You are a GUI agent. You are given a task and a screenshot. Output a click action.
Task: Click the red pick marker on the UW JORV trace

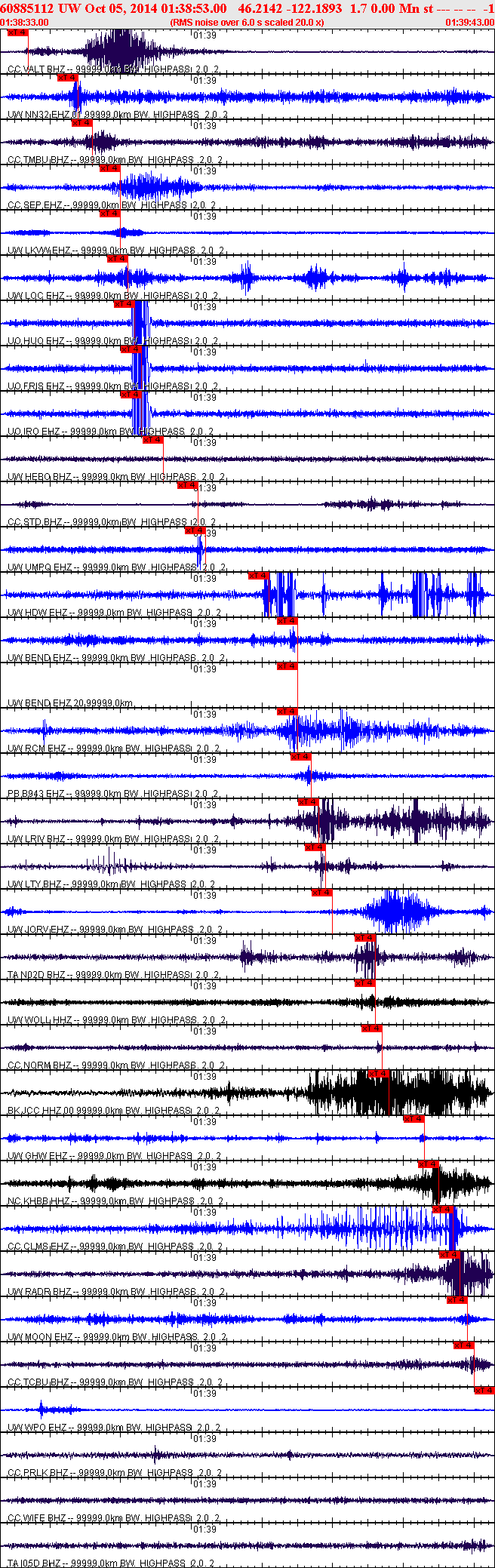(x=321, y=893)
